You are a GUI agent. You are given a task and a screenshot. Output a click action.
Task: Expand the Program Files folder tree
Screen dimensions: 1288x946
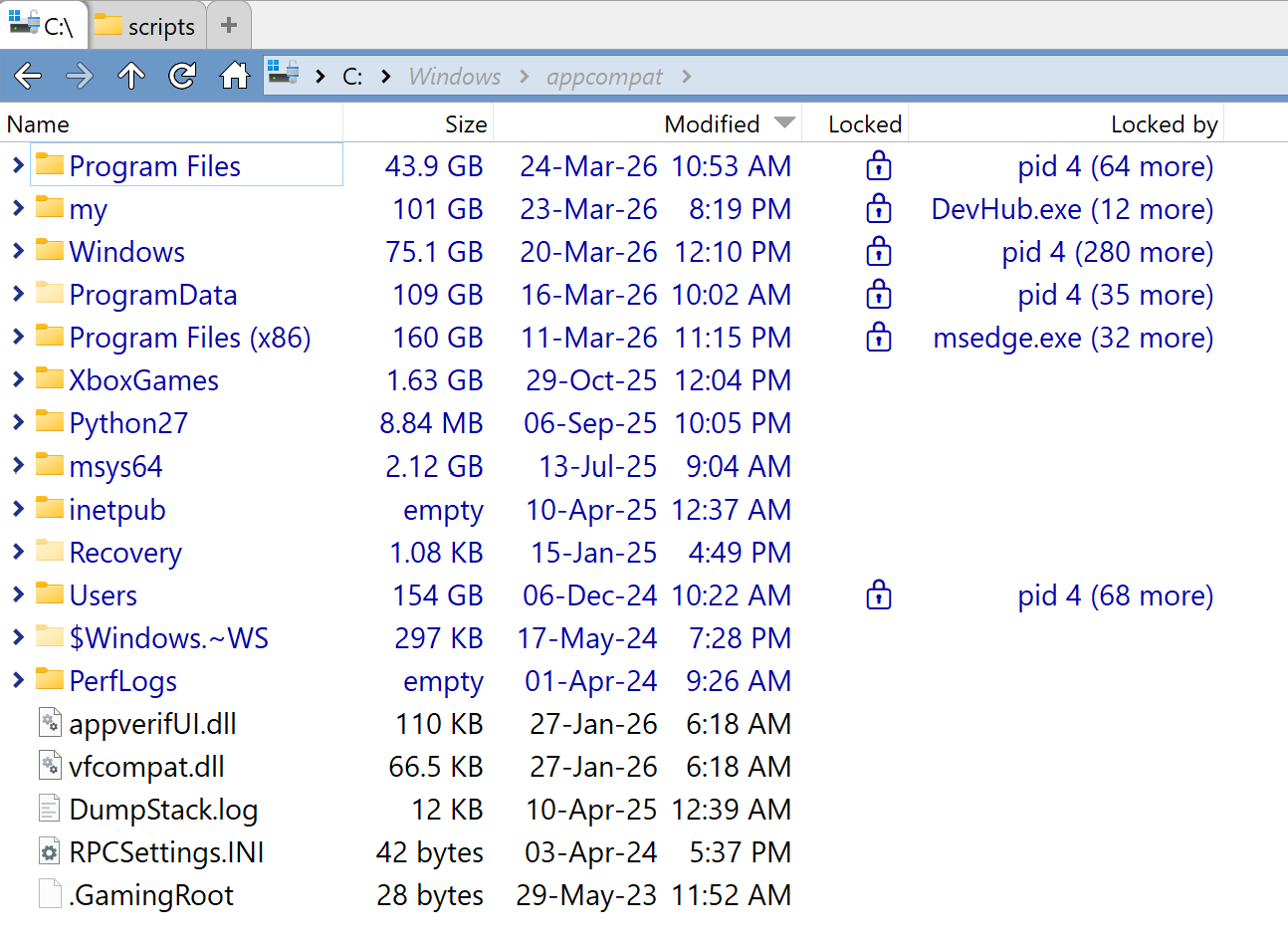(18, 164)
